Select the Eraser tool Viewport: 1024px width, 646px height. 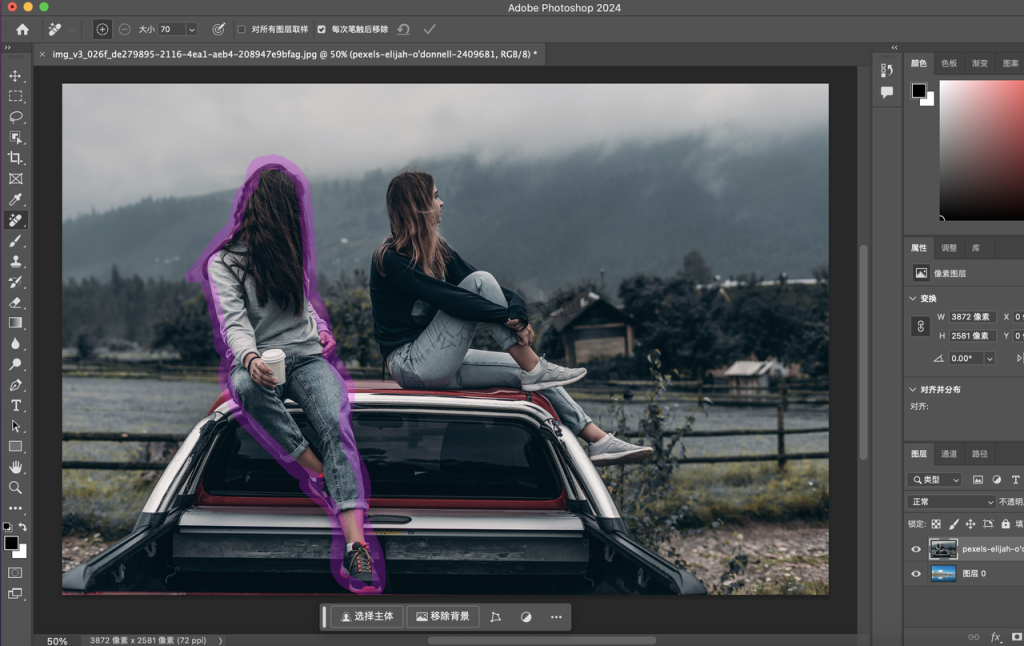15,302
